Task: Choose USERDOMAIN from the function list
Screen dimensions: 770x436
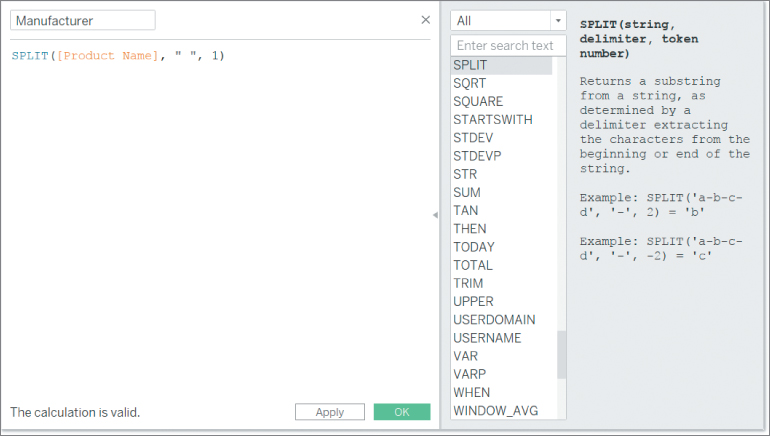Action: tap(501, 320)
